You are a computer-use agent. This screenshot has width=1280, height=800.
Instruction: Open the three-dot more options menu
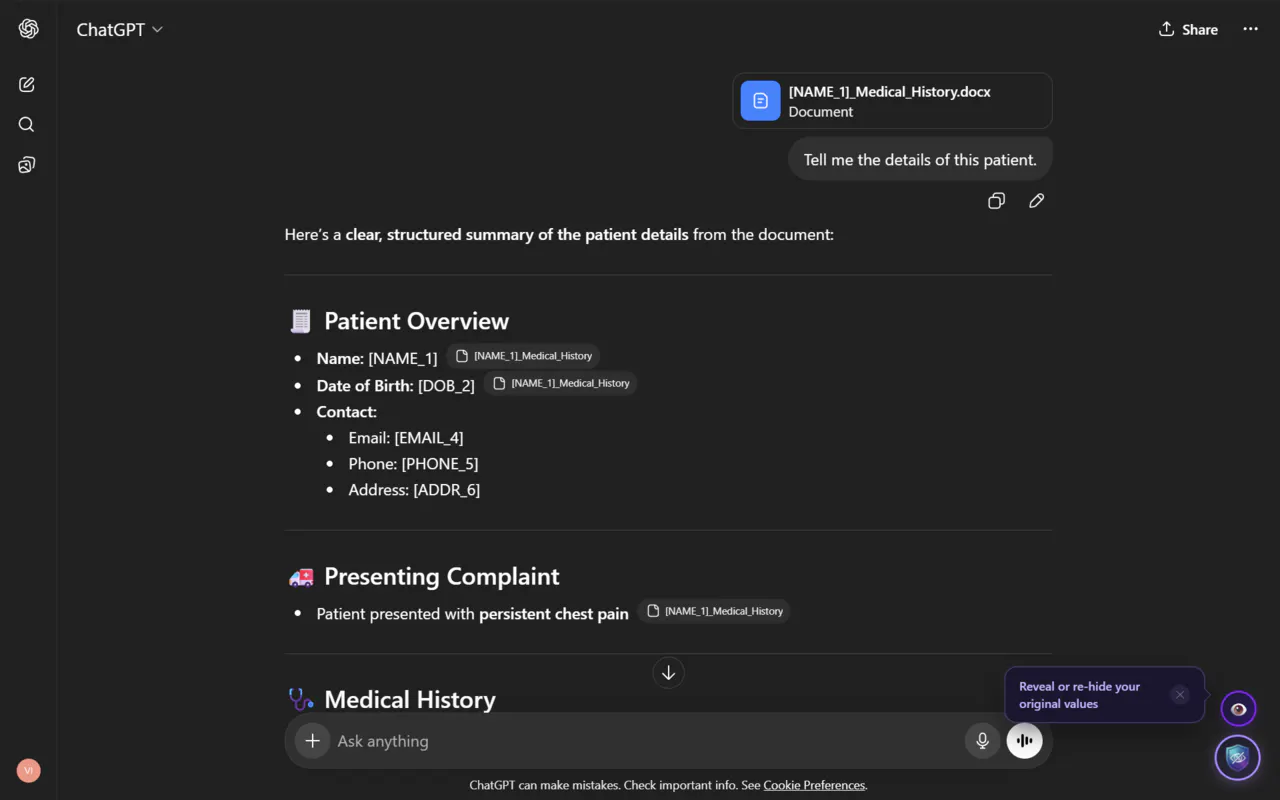(x=1251, y=29)
